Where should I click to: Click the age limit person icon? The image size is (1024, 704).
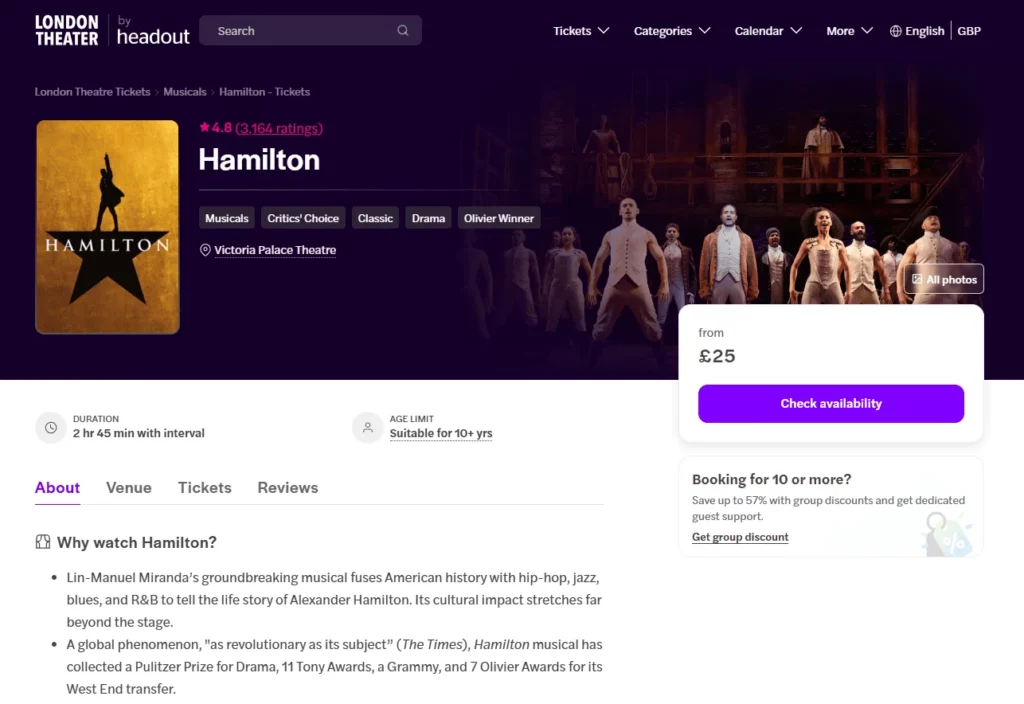tap(368, 427)
